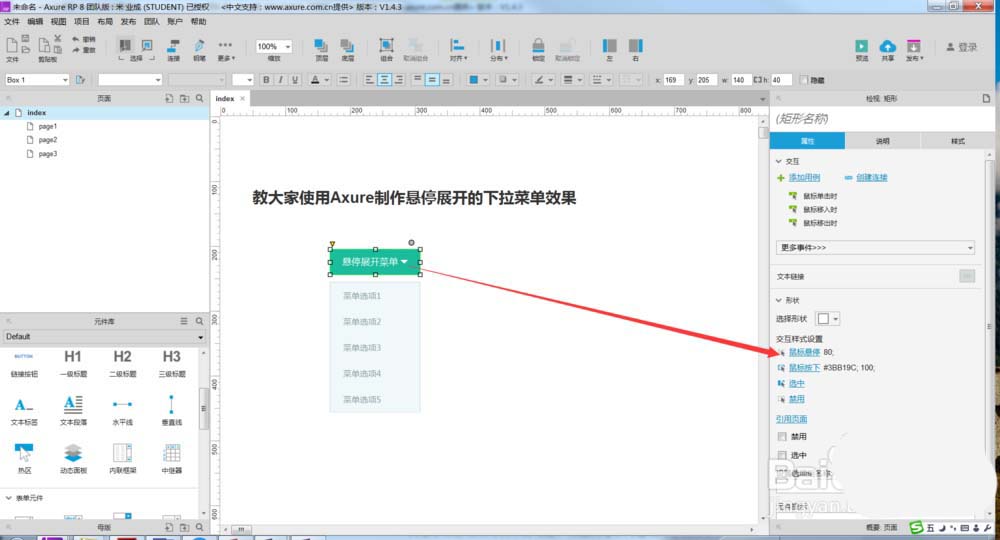Click the Bring to Front (顶层) icon

(x=321, y=46)
